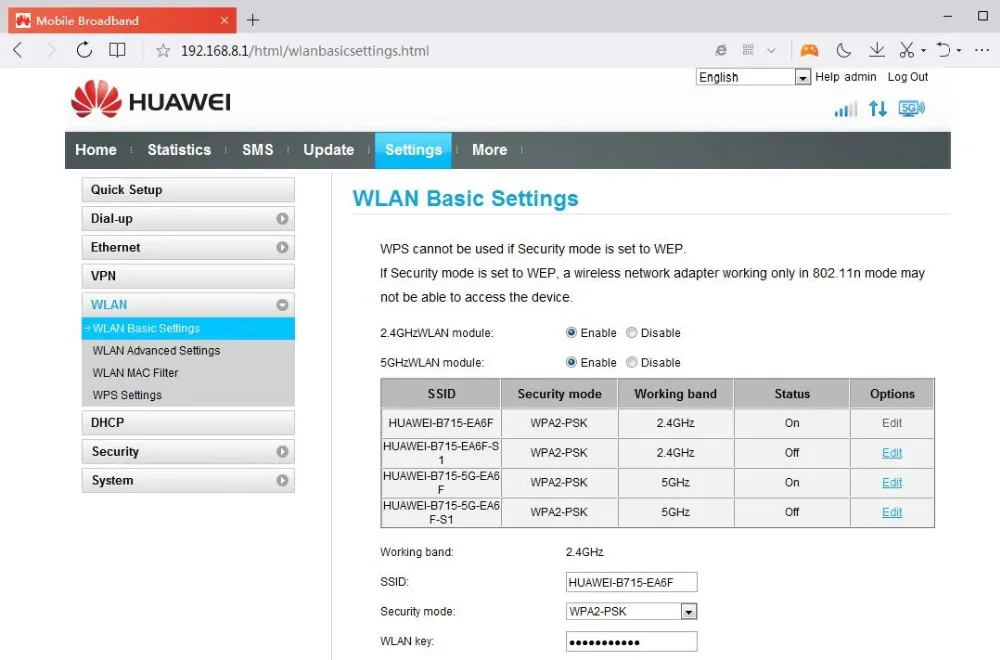Click the WLAN Basic Settings heading
Screen dimensions: 1000x660
466,199
